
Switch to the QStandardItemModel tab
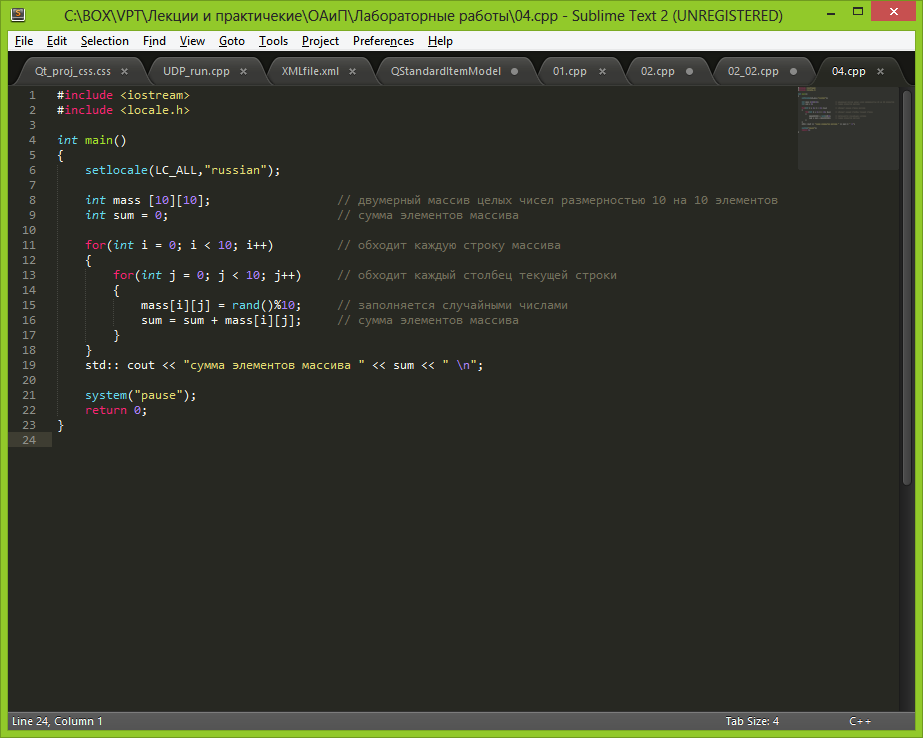446,71
